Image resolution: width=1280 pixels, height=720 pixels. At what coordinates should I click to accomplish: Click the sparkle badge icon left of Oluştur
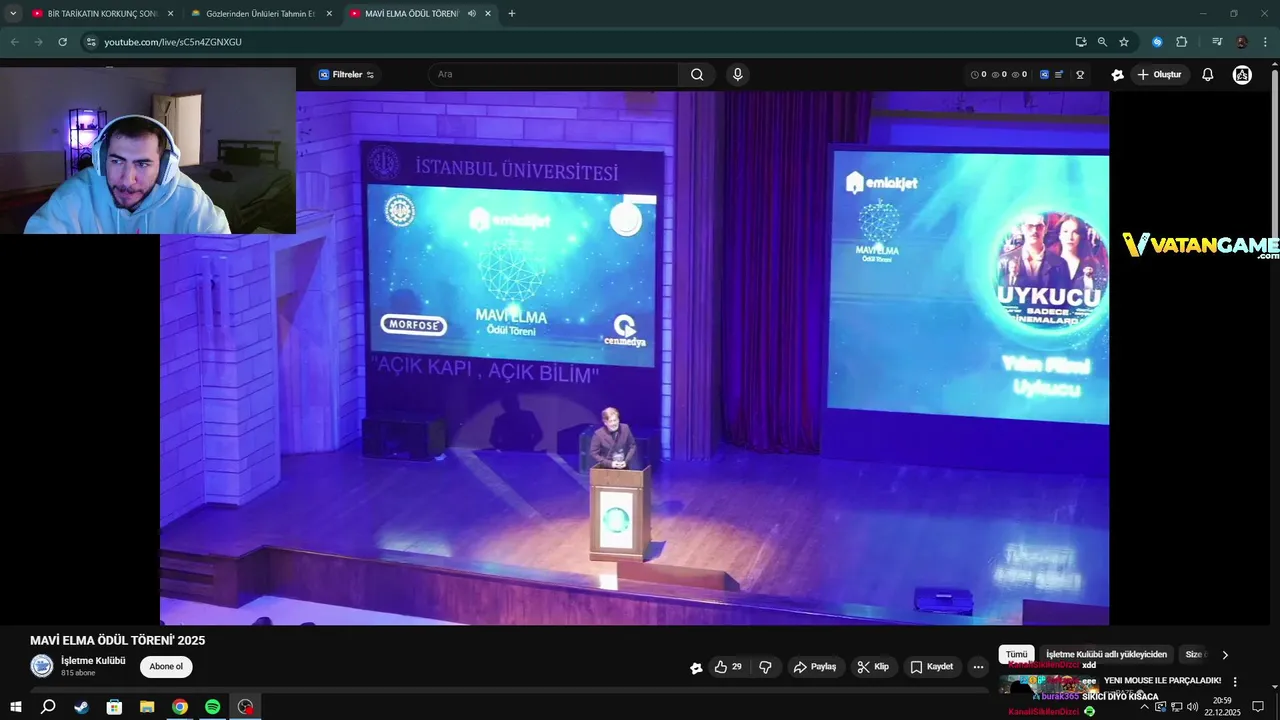point(1117,75)
